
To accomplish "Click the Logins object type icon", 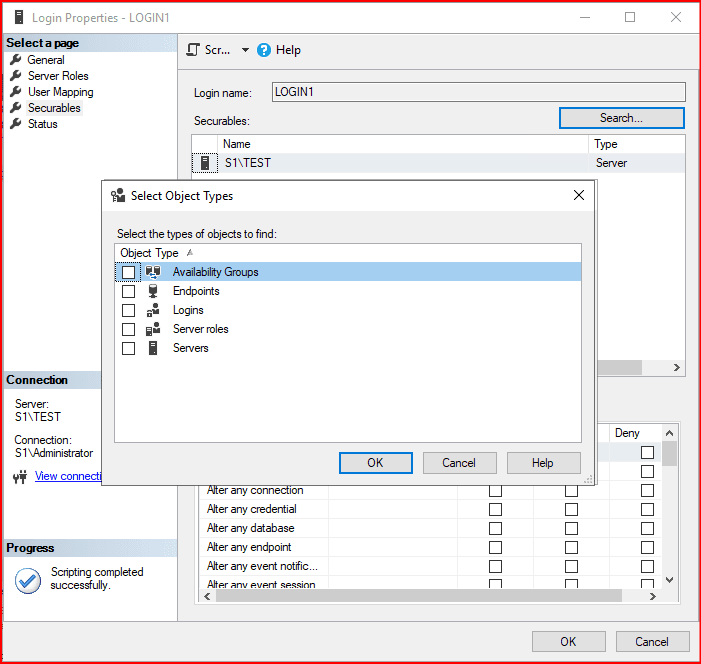I will [x=153, y=310].
